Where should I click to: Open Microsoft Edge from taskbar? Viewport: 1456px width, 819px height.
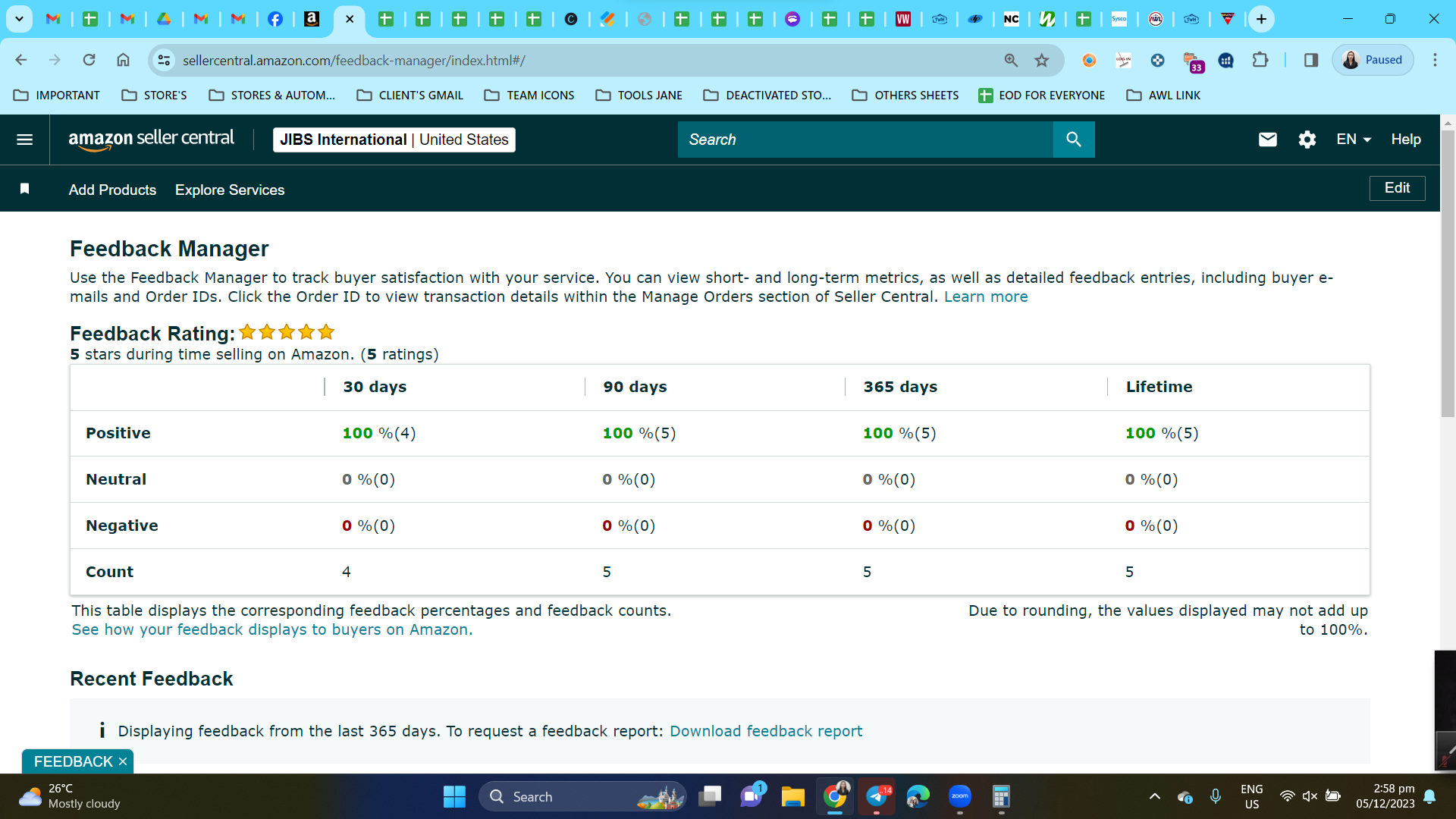coord(918,796)
